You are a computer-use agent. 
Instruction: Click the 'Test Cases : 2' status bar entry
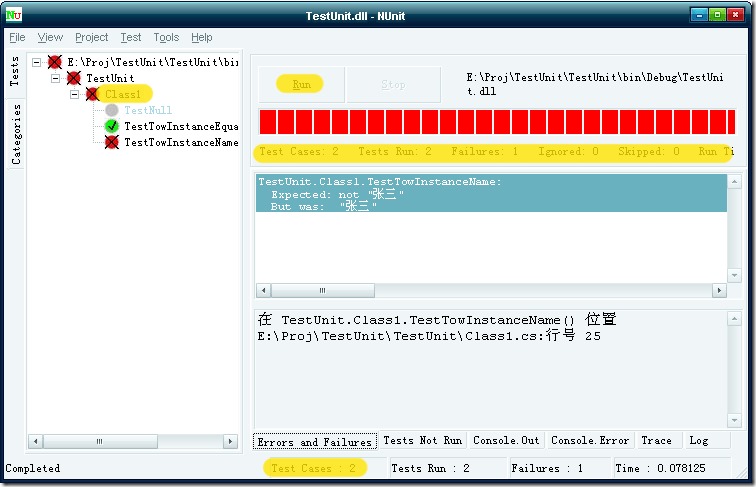click(314, 468)
